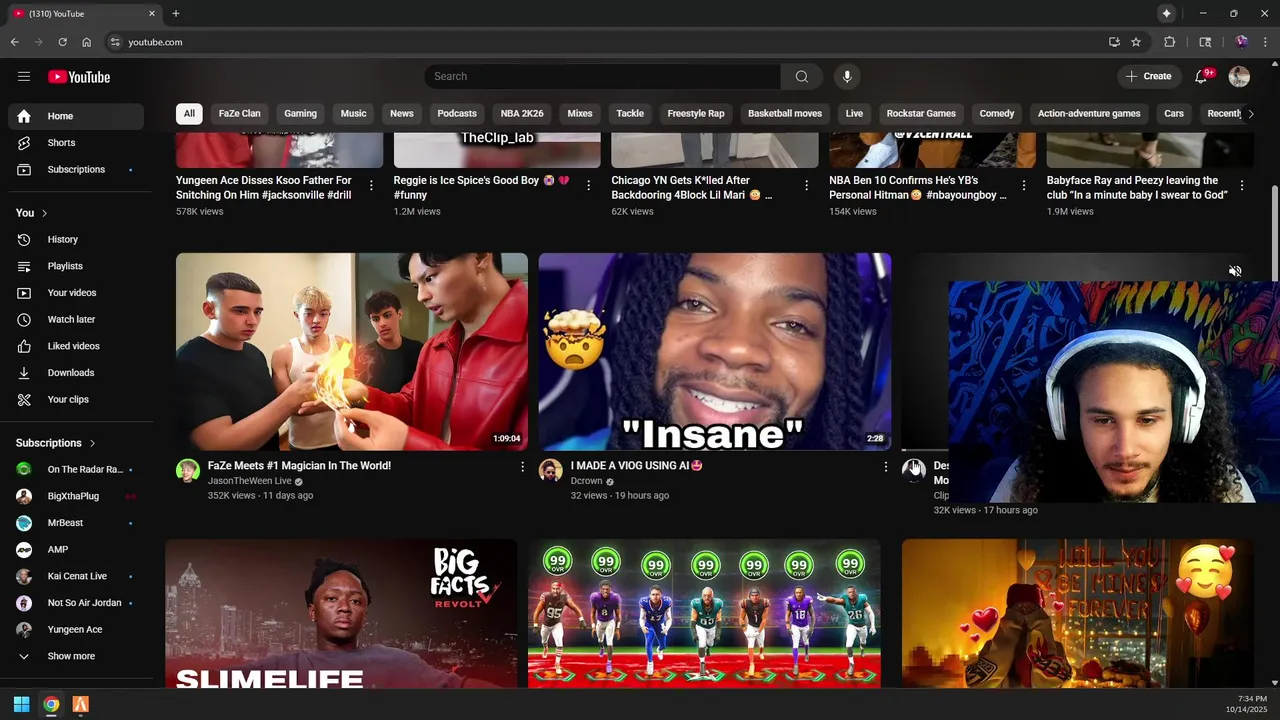The width and height of the screenshot is (1280, 720).
Task: Click the address bar youtube.com
Action: 155,42
